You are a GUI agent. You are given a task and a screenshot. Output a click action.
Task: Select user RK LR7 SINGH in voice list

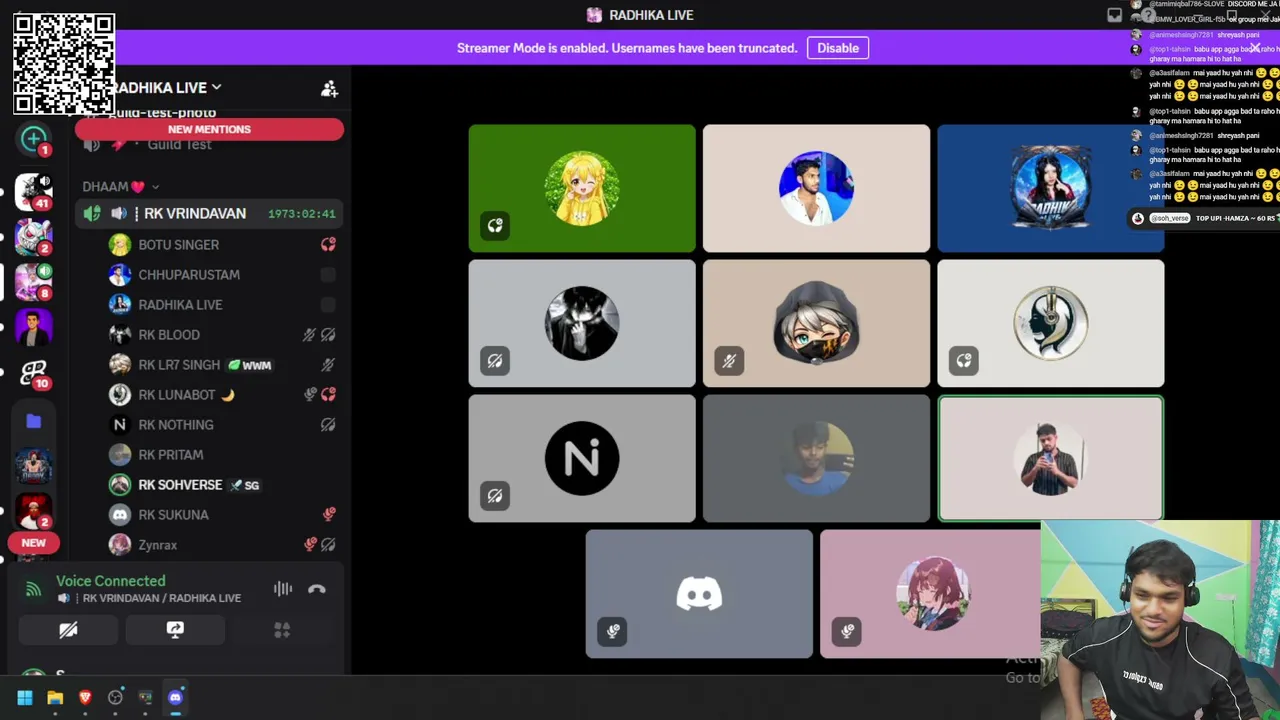click(221, 365)
